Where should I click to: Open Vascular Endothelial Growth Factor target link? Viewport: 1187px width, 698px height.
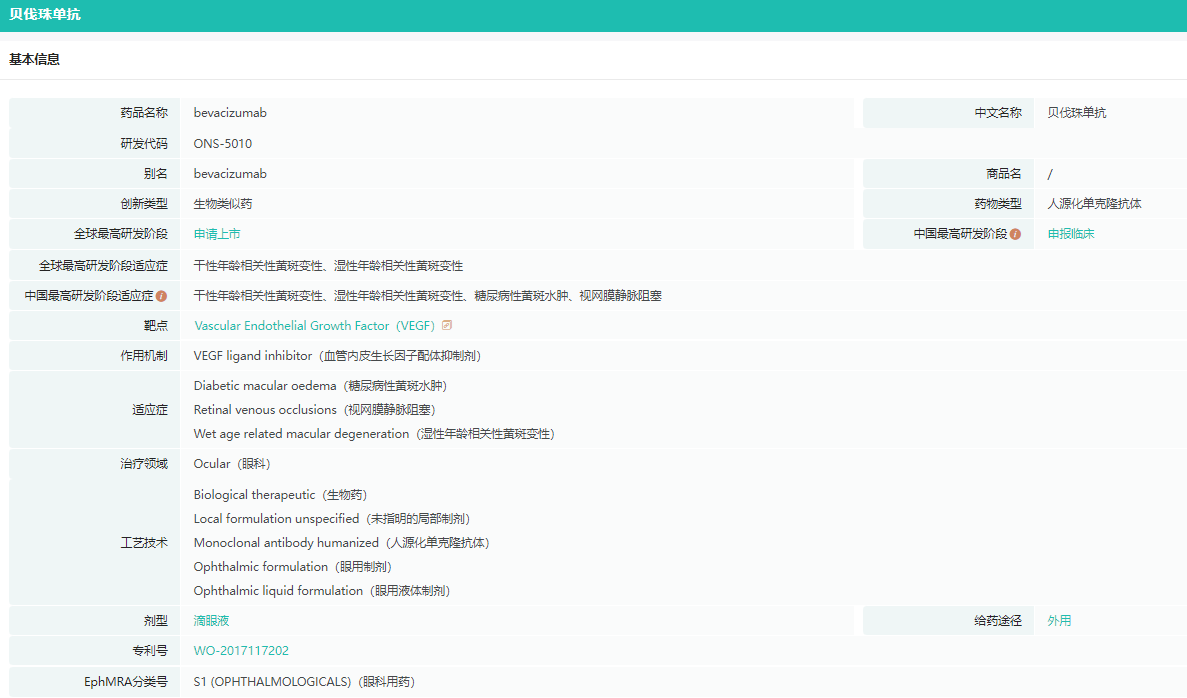pos(315,326)
